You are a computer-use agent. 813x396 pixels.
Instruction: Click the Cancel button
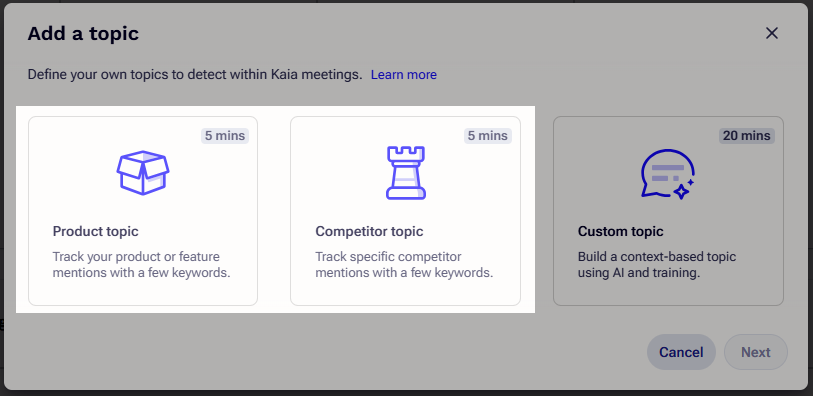[681, 352]
